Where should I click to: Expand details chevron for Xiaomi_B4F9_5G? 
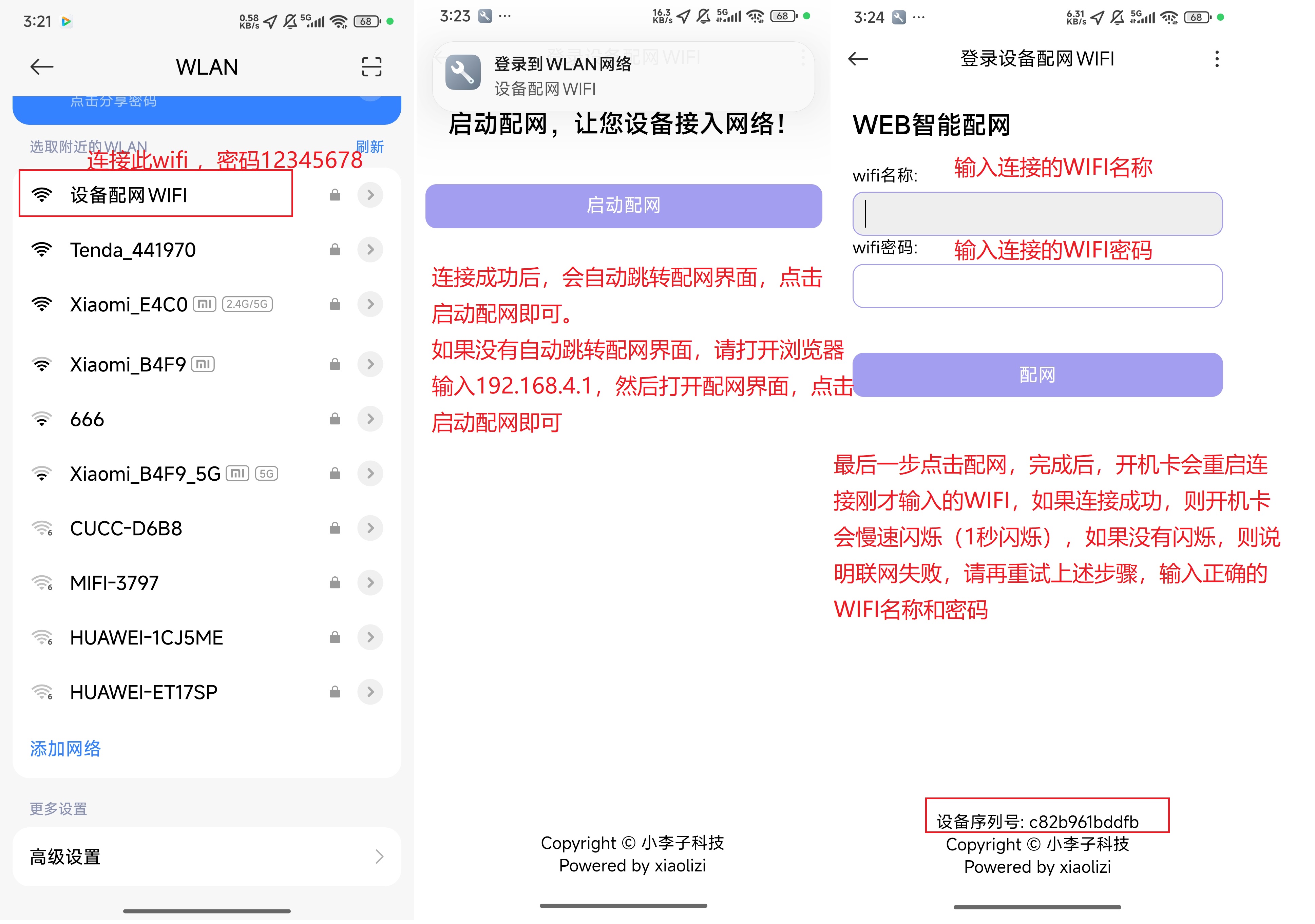coord(370,474)
